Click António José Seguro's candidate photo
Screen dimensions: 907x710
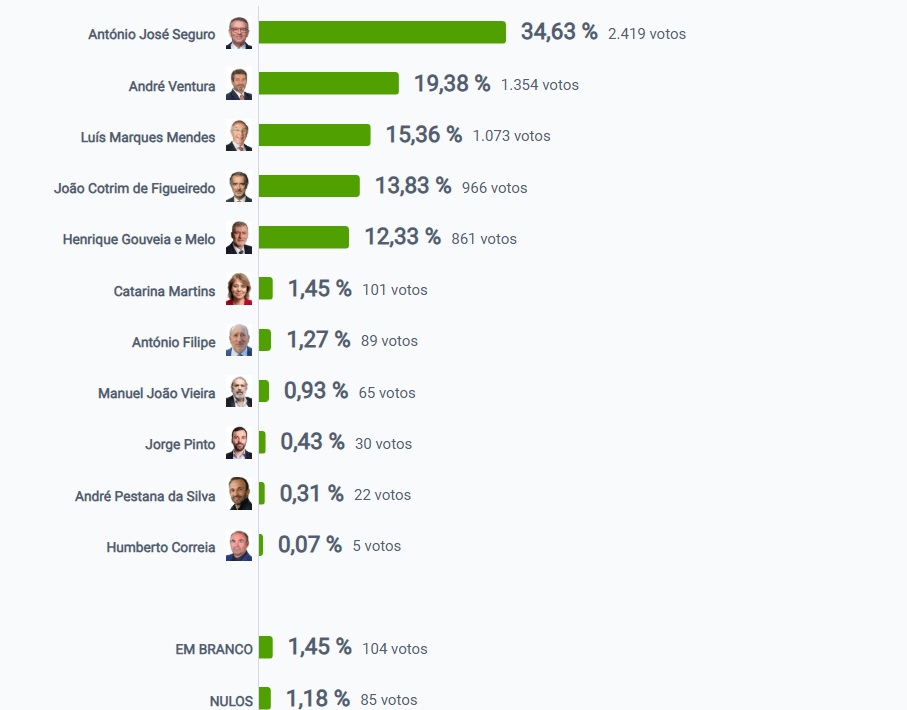point(239,33)
